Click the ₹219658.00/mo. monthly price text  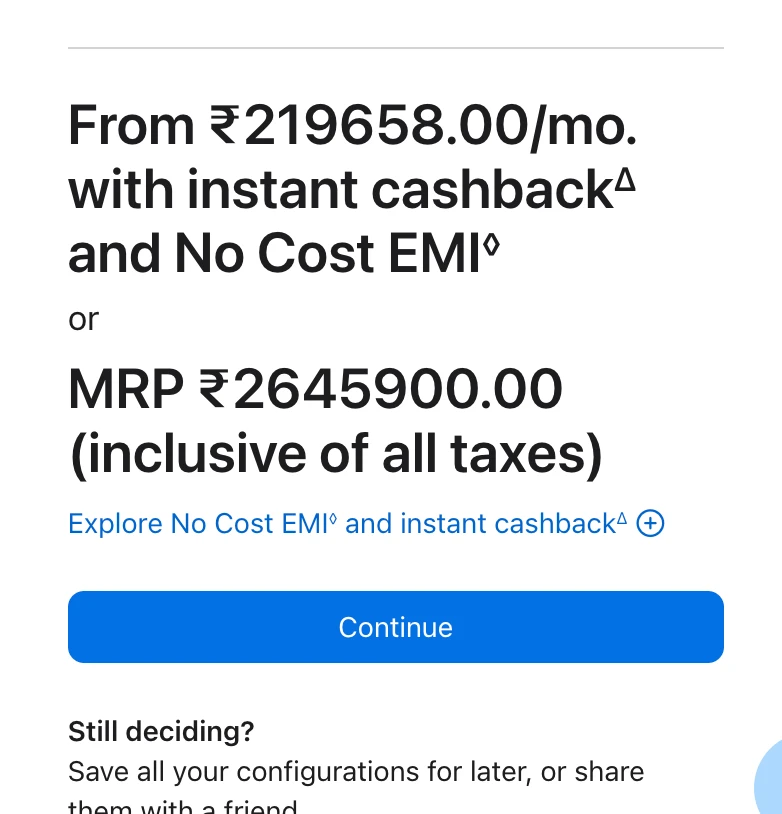click(423, 126)
